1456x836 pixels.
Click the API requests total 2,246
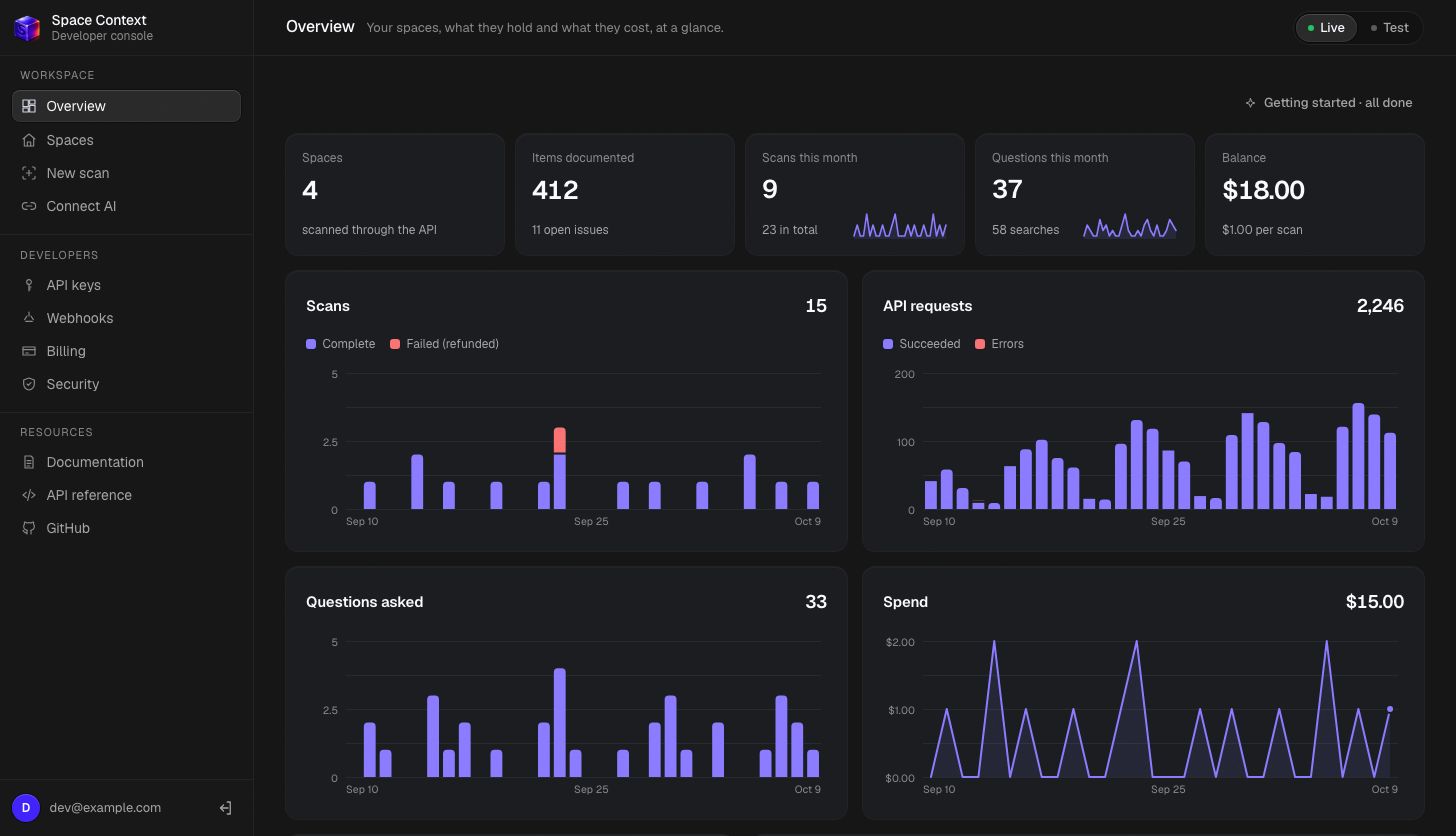[1380, 306]
